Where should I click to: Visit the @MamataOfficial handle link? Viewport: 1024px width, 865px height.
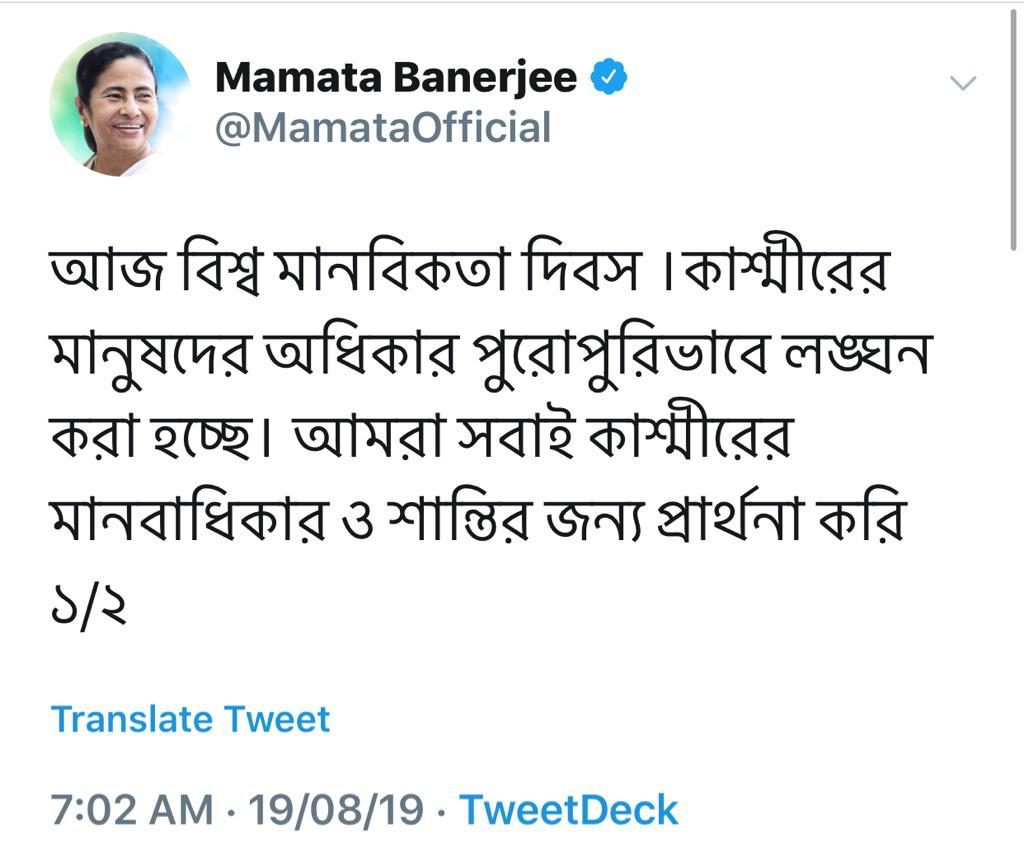tap(383, 127)
